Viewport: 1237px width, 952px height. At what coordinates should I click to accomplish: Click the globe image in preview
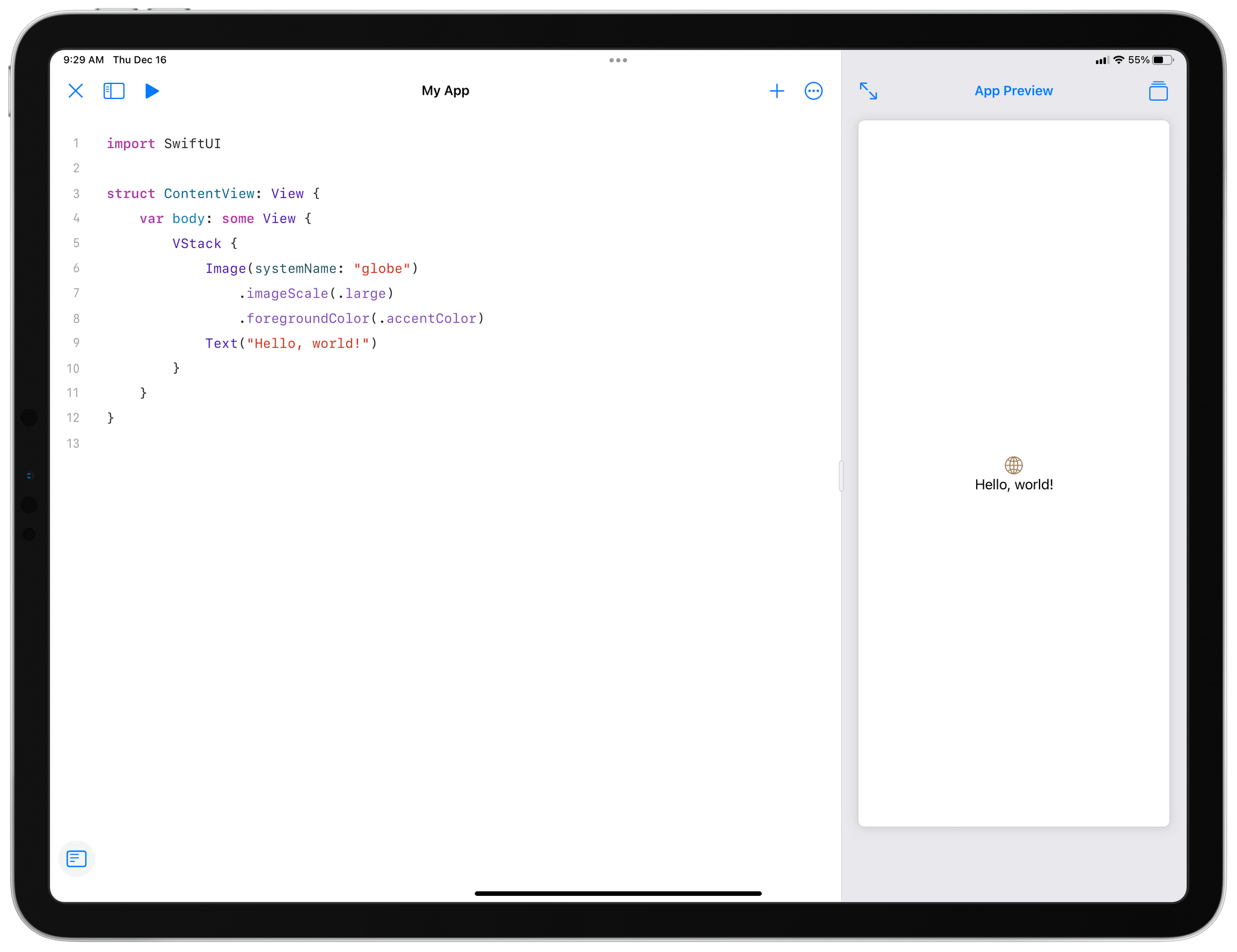[1014, 465]
